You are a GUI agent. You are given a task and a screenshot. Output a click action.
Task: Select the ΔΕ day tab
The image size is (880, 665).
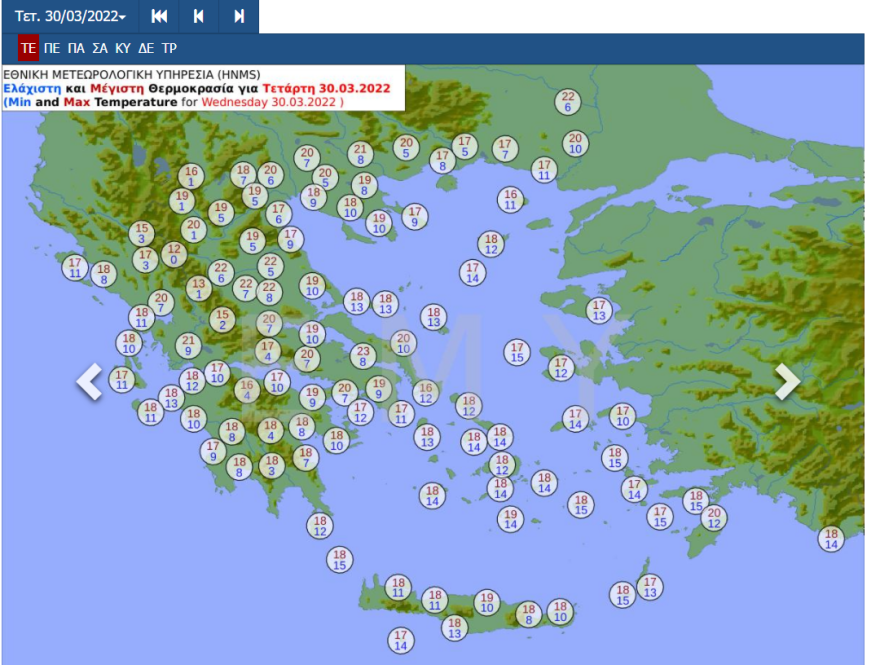146,48
